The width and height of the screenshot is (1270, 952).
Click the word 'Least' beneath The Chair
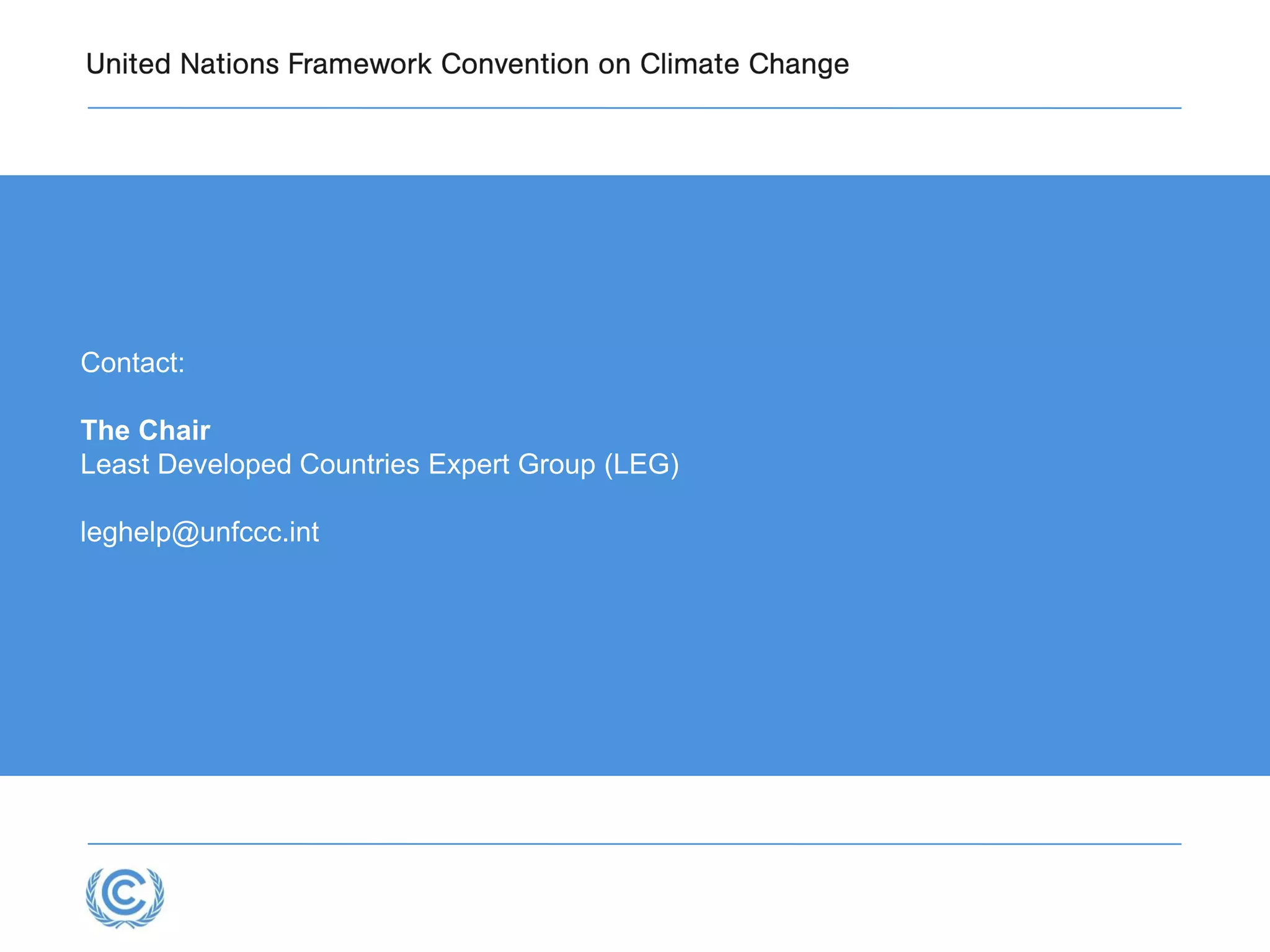click(115, 464)
